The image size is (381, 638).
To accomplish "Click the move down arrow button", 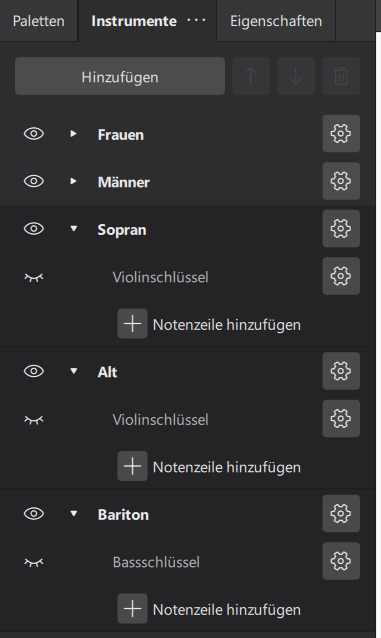I will coord(296,76).
